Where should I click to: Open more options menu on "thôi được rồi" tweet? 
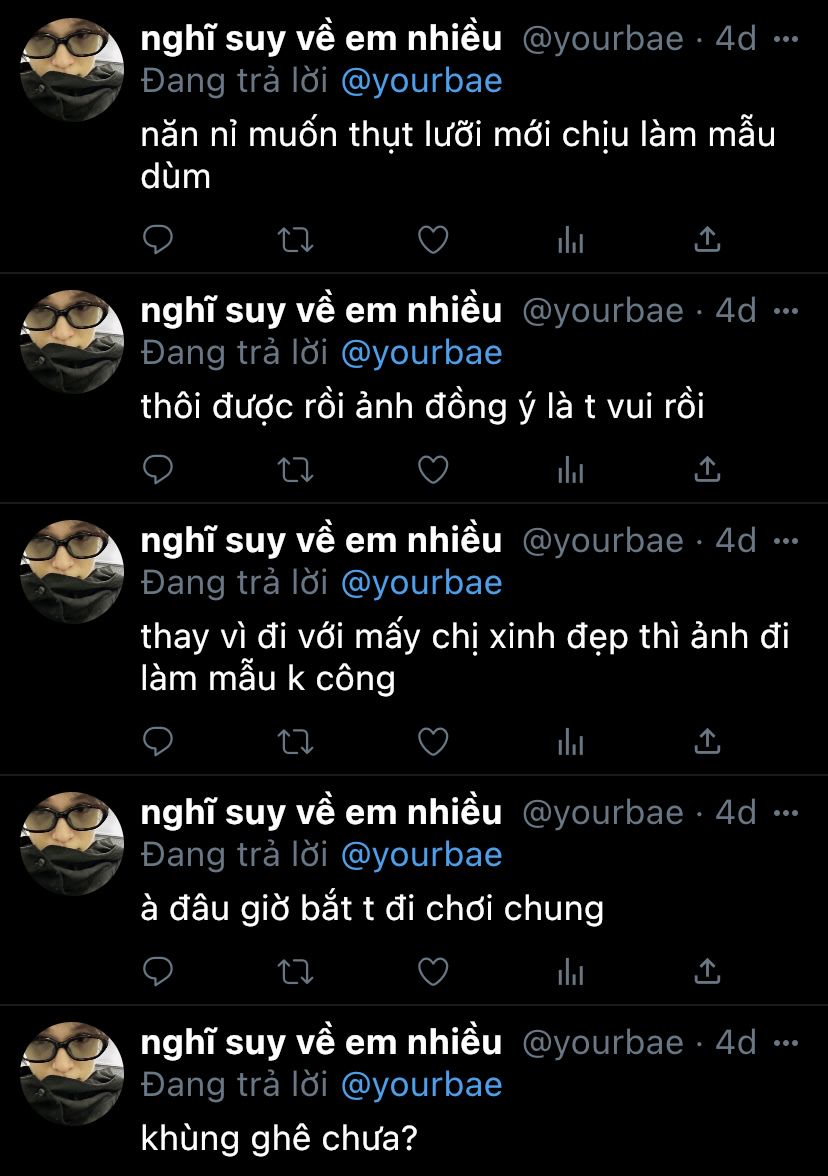pos(785,311)
